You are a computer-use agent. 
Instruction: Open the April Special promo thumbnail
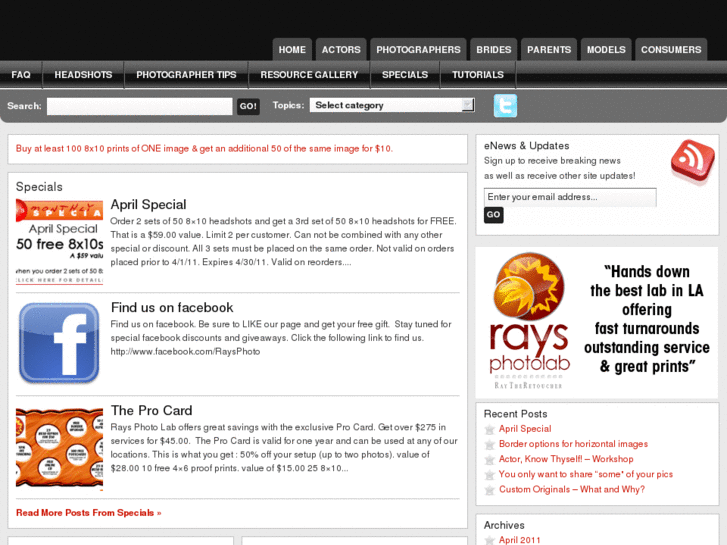pyautogui.click(x=59, y=242)
